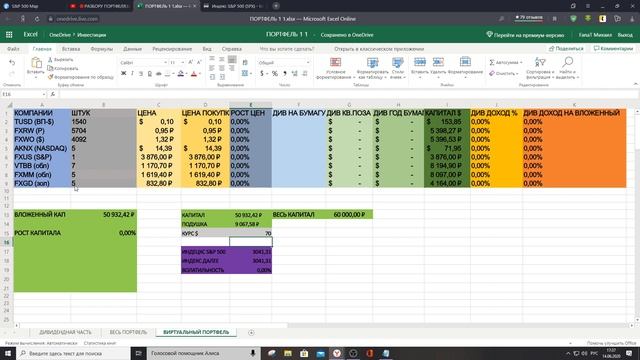Apply the red font color A
The image size is (640, 360).
194,73
